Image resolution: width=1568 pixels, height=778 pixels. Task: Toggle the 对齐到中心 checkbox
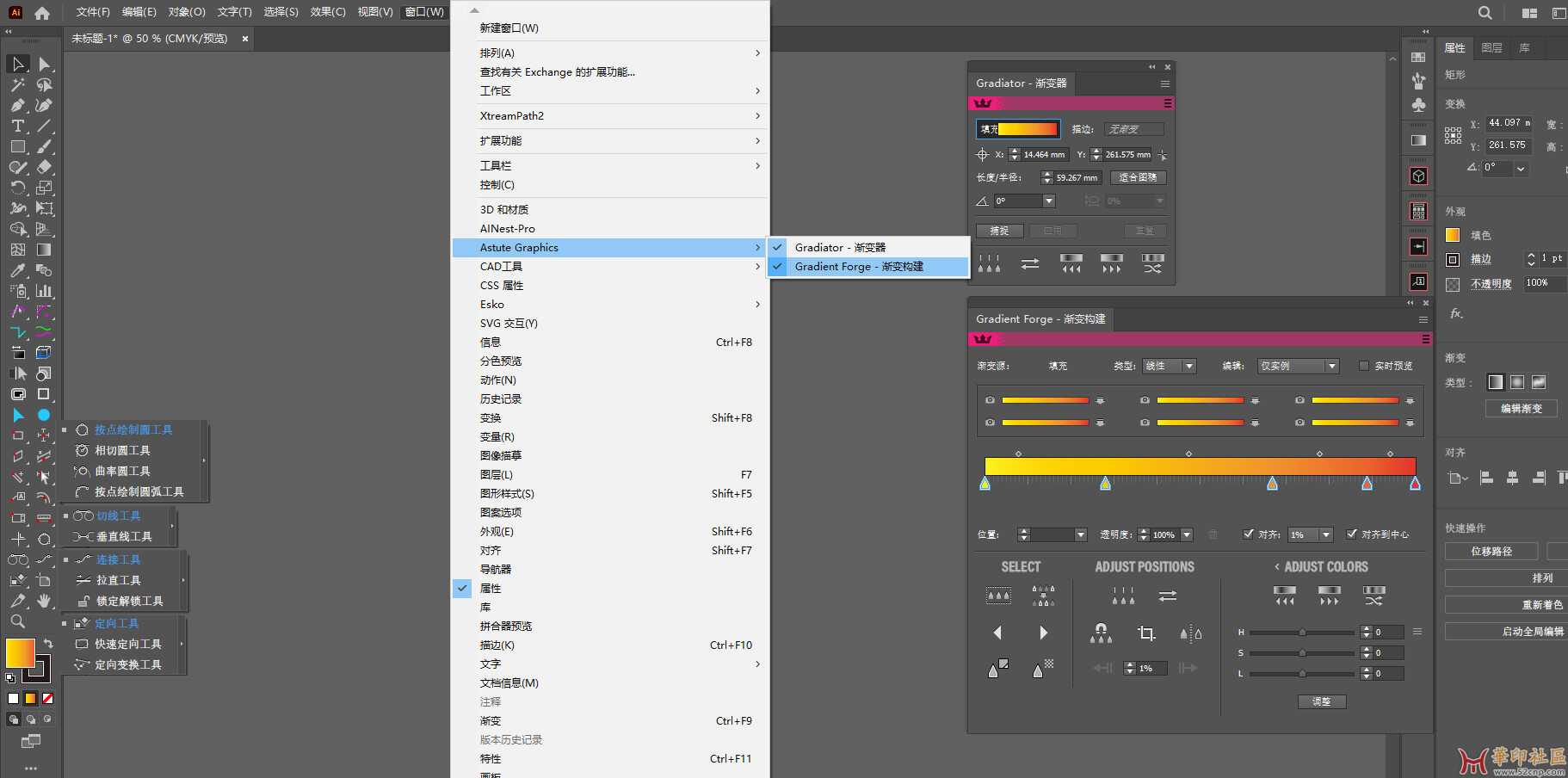pyautogui.click(x=1352, y=534)
